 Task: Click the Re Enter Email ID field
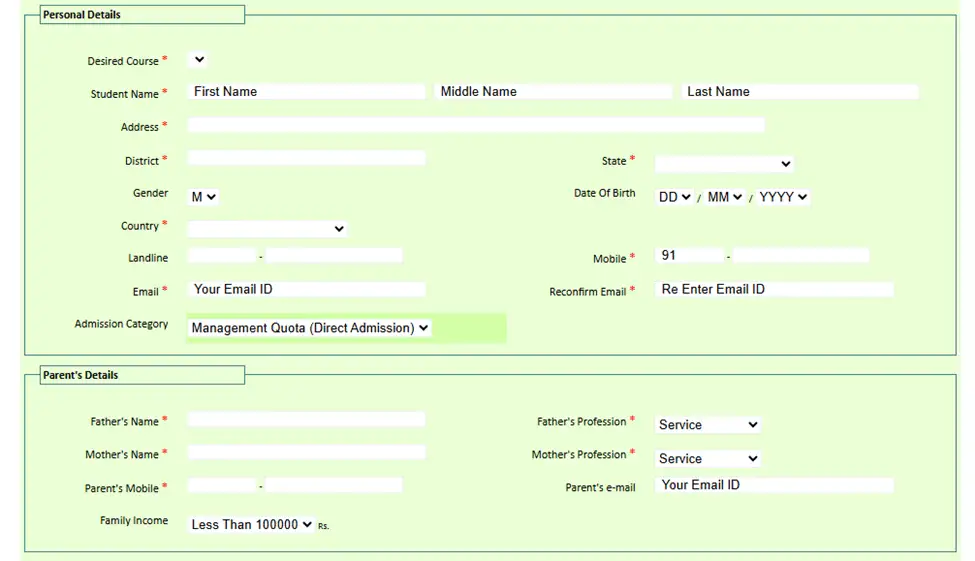(774, 289)
